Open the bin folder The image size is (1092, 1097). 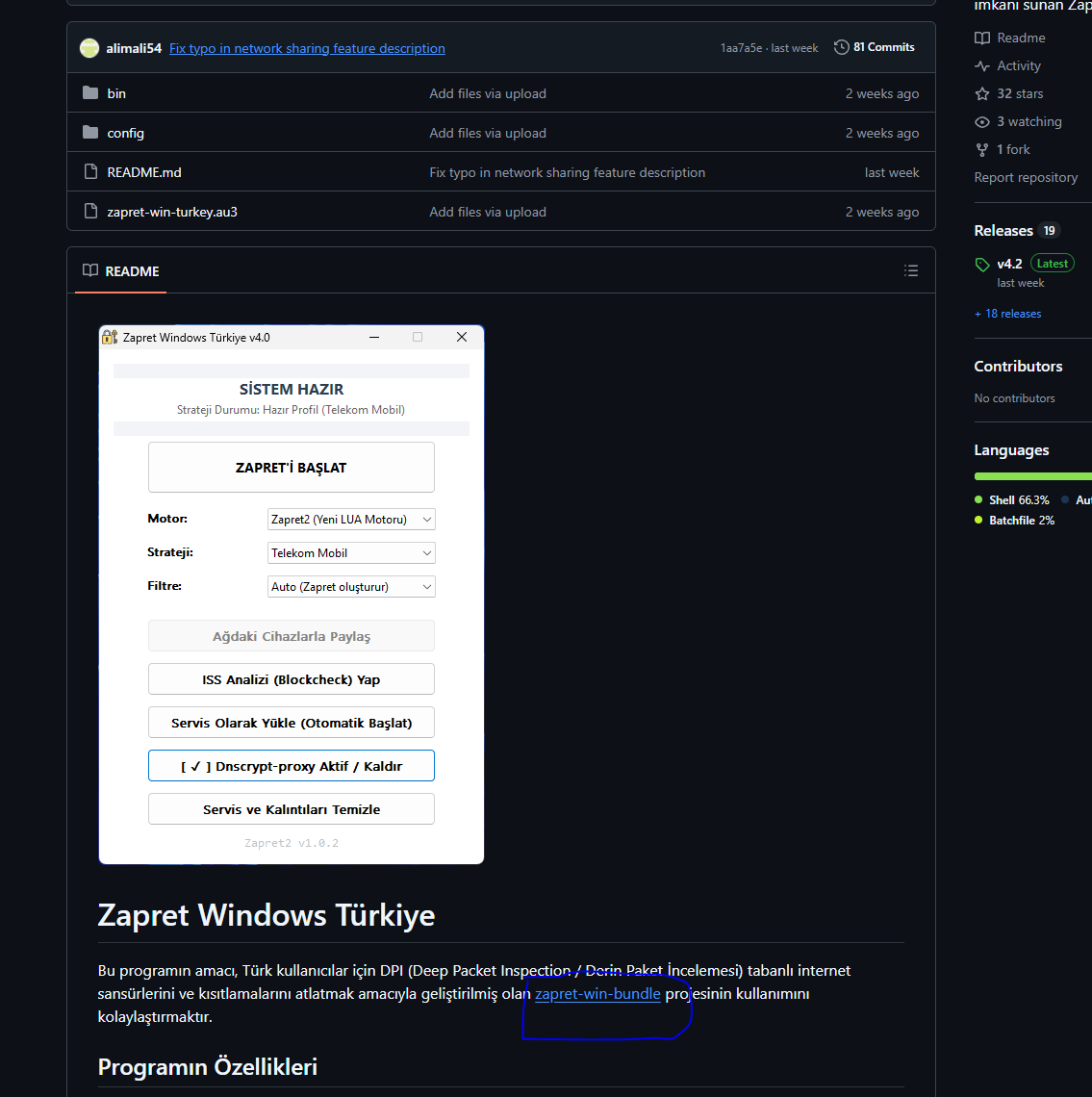116,93
